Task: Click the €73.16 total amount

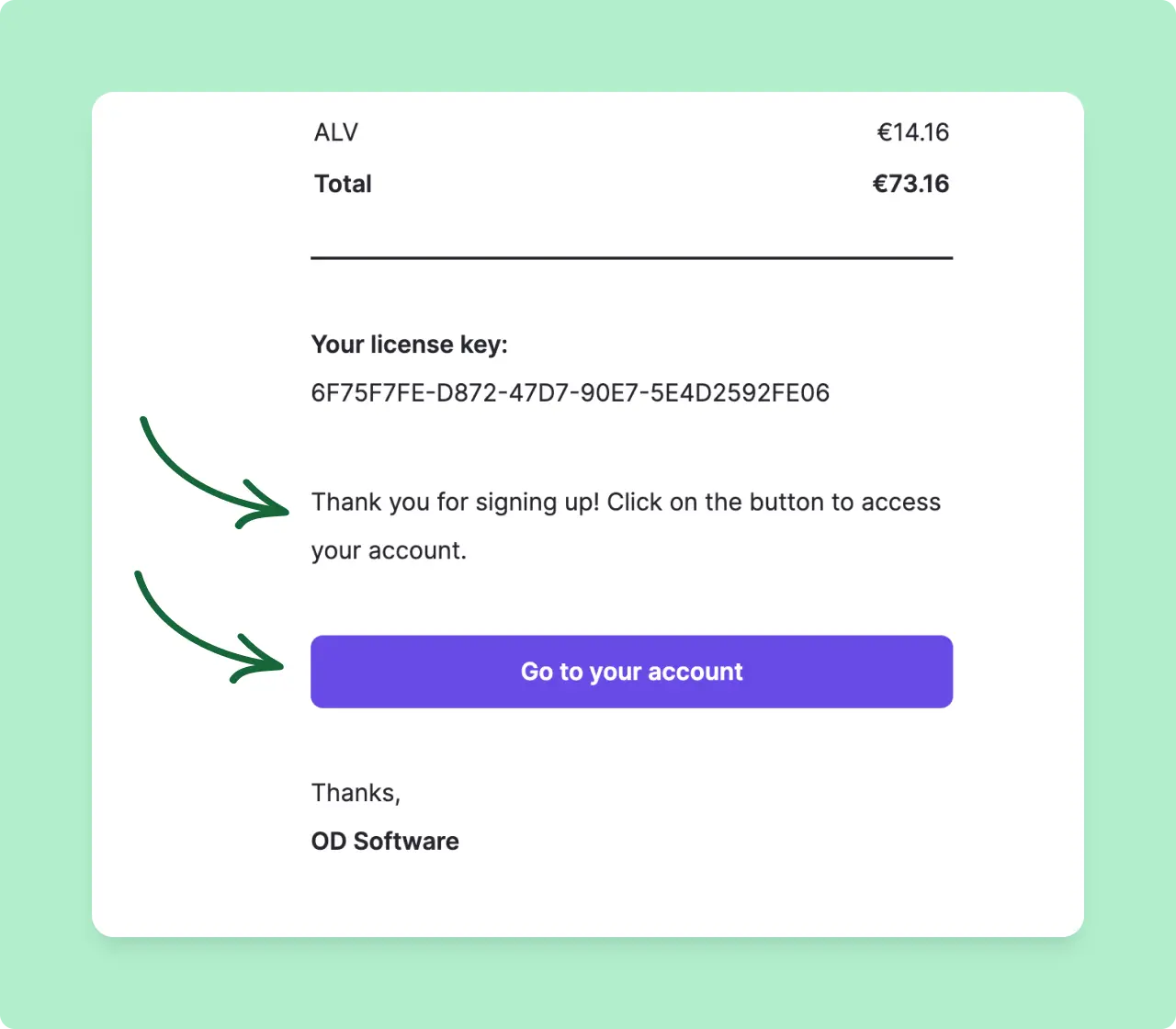Action: coord(911,183)
